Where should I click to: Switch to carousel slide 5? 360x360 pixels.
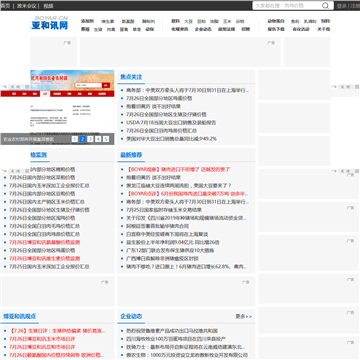[x=106, y=139]
